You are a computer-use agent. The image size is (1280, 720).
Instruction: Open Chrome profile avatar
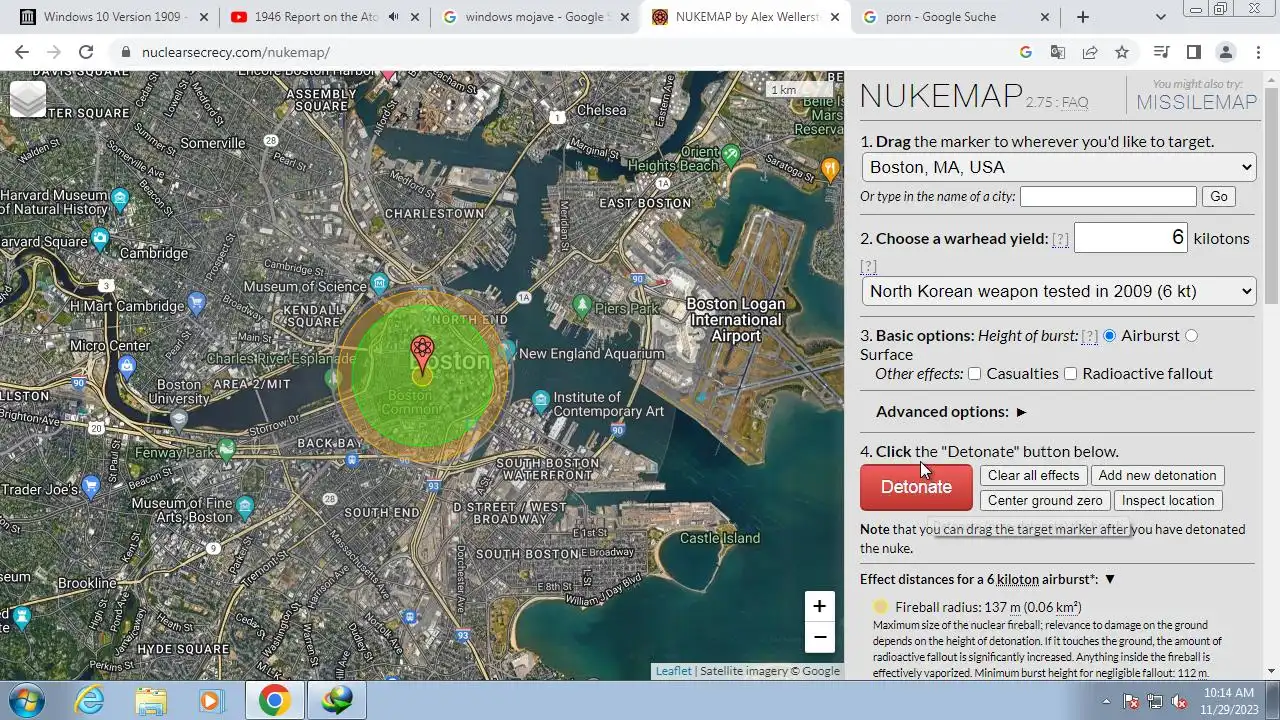point(1226,52)
